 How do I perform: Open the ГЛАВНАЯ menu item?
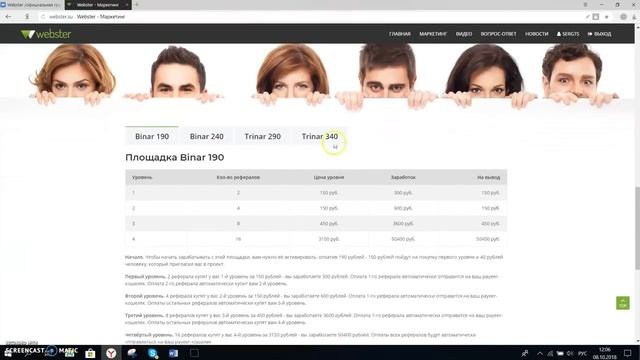coord(400,34)
